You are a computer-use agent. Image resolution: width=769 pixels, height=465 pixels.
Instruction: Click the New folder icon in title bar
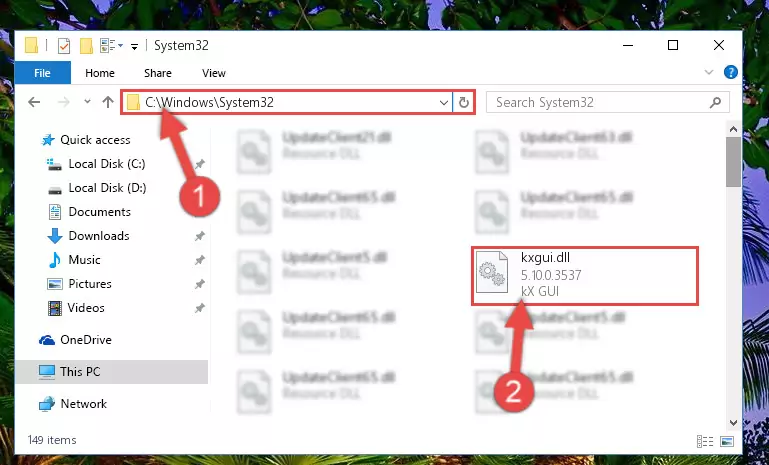click(86, 46)
